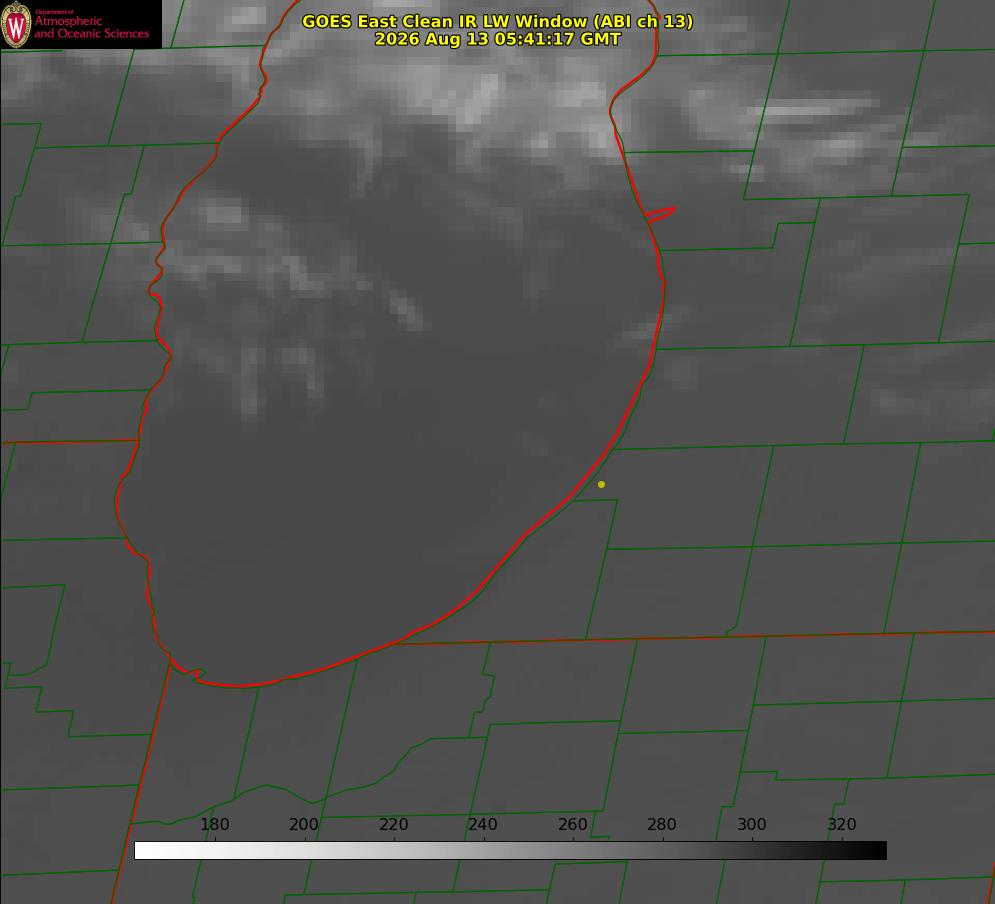995x904 pixels.
Task: Click the yellow location dot marker
Action: (601, 484)
